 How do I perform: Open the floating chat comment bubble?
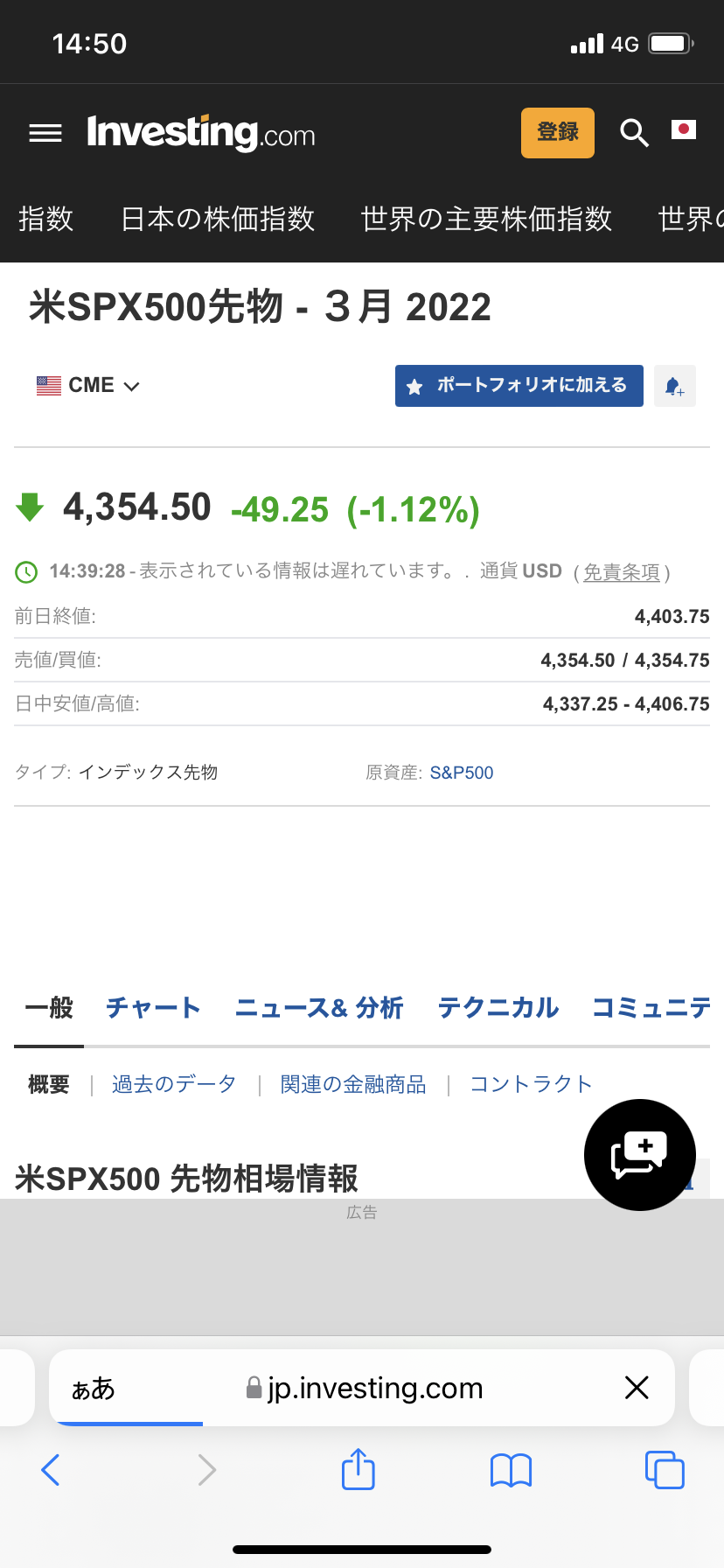(639, 1154)
